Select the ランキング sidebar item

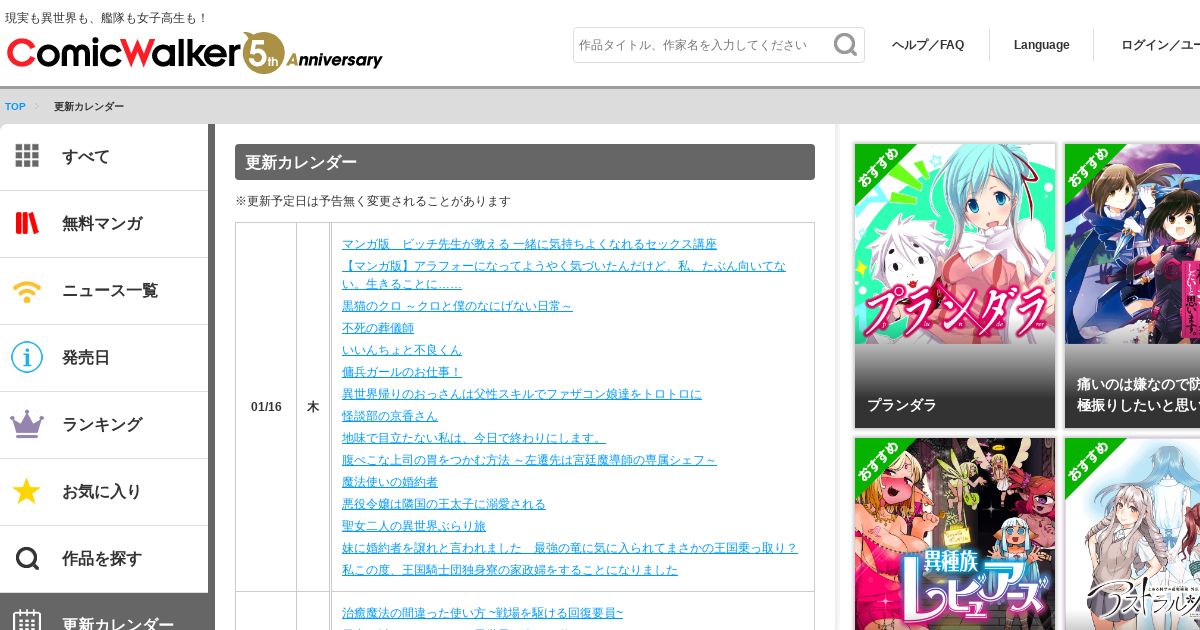coord(104,425)
